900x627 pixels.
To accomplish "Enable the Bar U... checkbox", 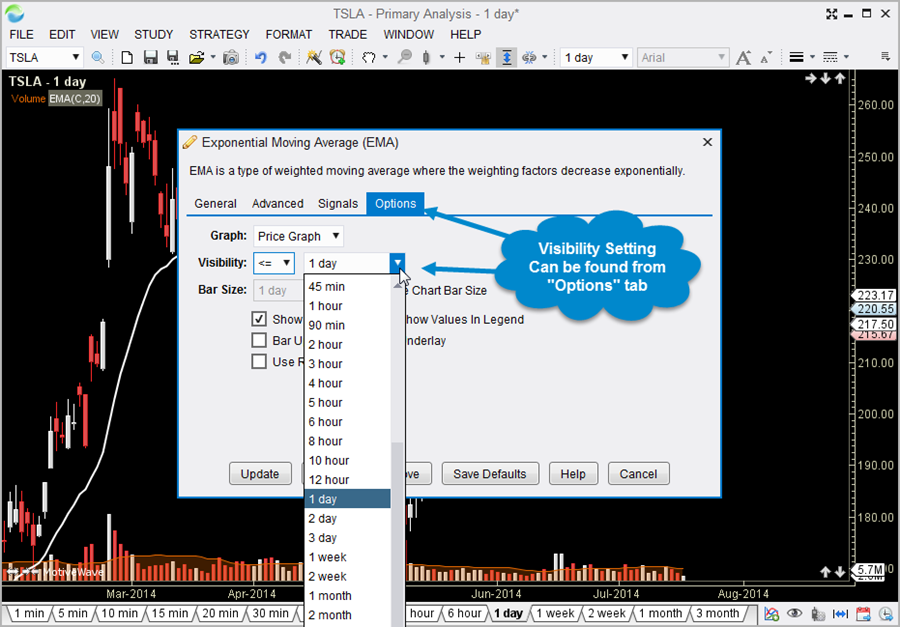I will (x=259, y=340).
